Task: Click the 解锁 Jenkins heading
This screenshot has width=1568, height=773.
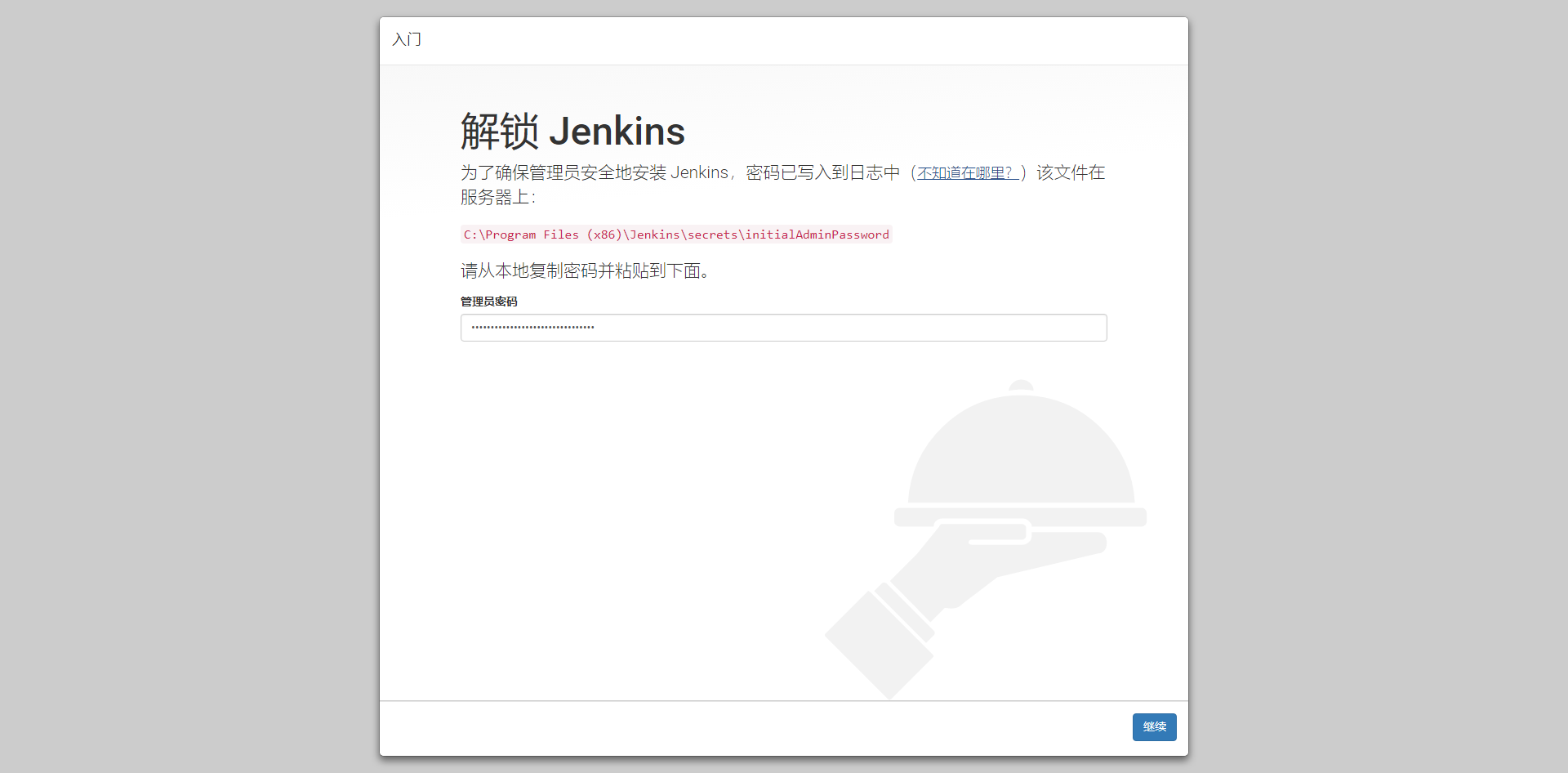Action: click(x=572, y=131)
